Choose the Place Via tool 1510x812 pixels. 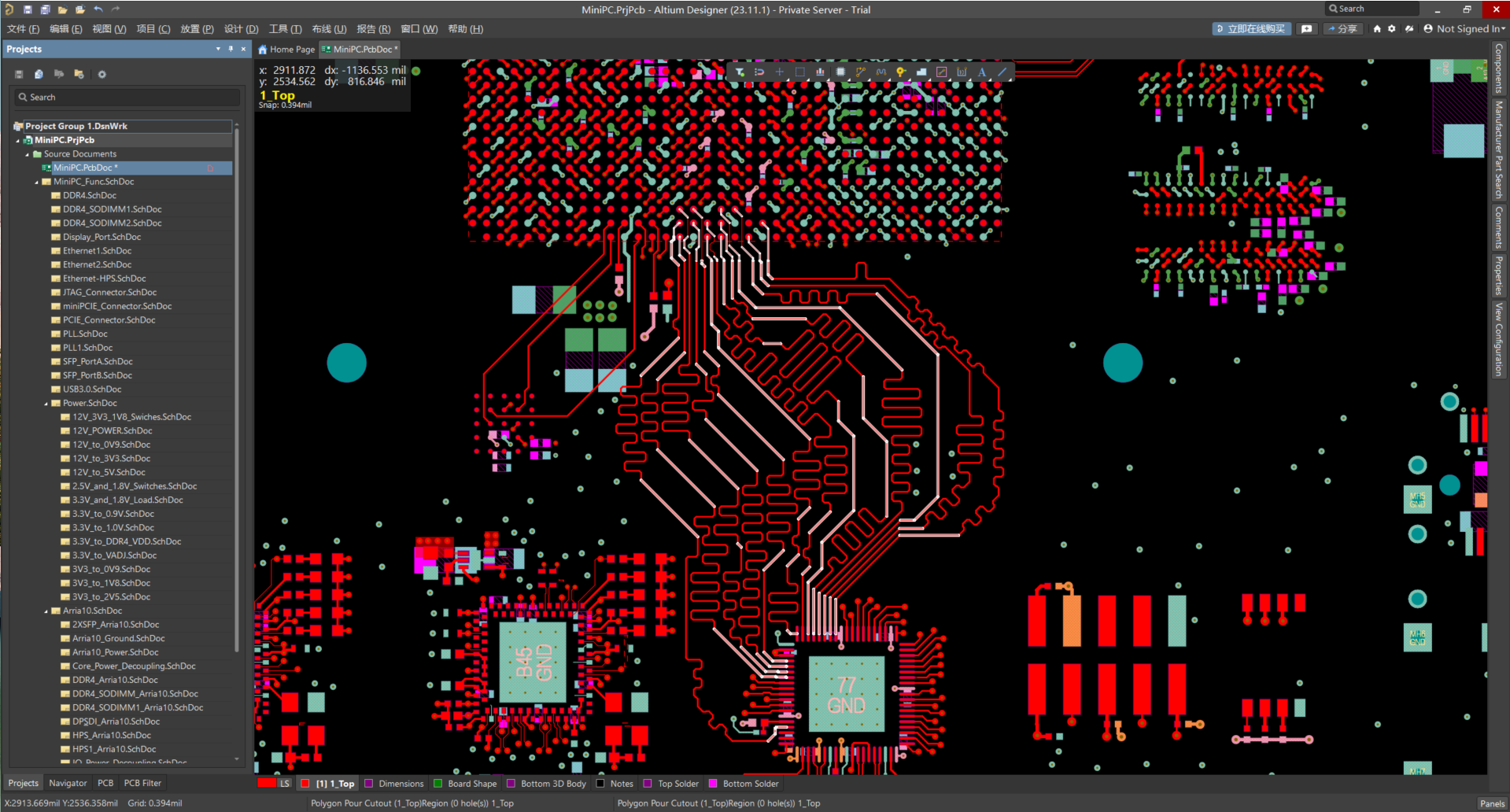pos(901,72)
